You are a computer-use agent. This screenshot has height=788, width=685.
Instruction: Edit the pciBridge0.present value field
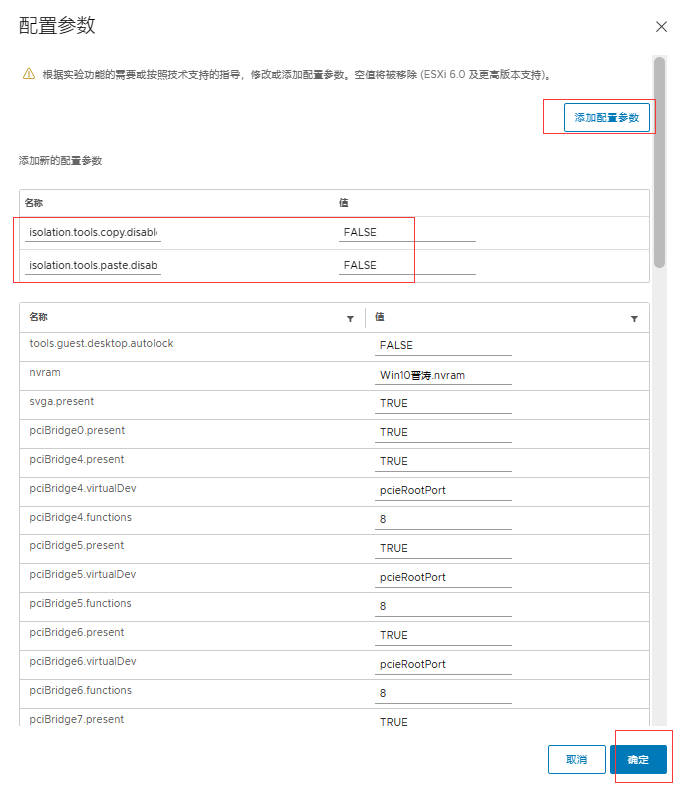pyautogui.click(x=444, y=433)
